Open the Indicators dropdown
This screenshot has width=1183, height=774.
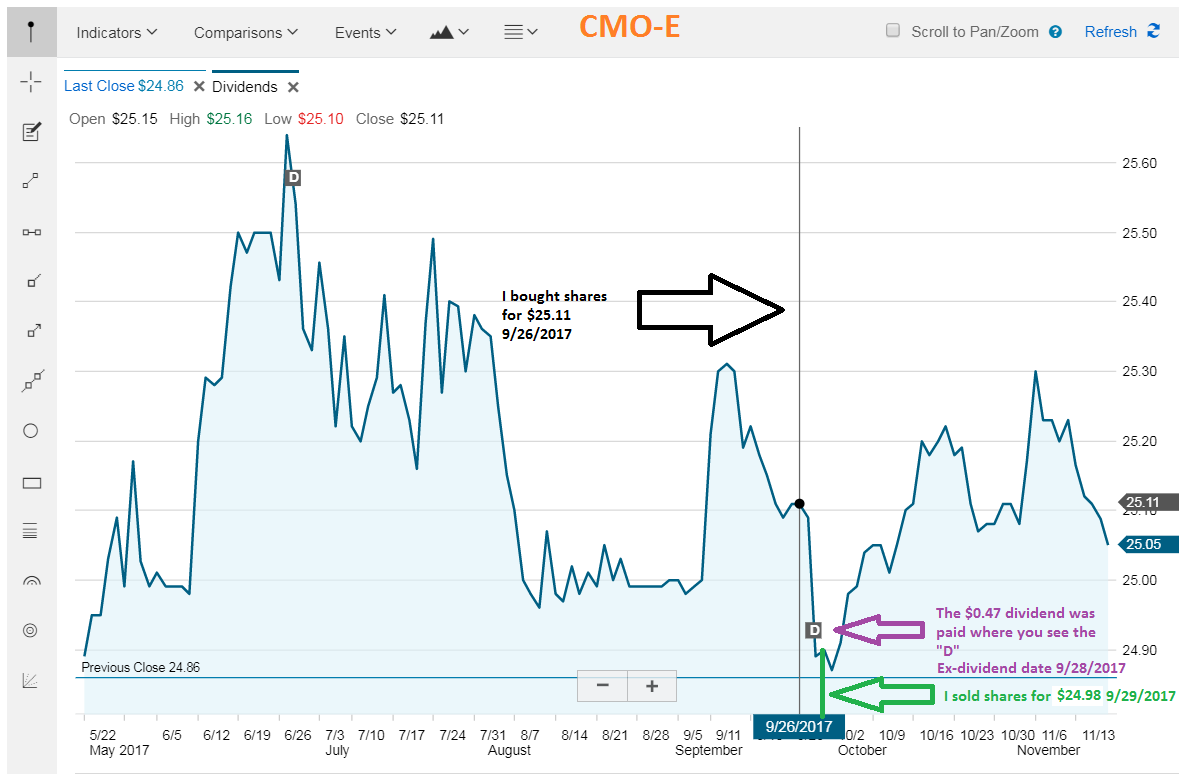[117, 32]
